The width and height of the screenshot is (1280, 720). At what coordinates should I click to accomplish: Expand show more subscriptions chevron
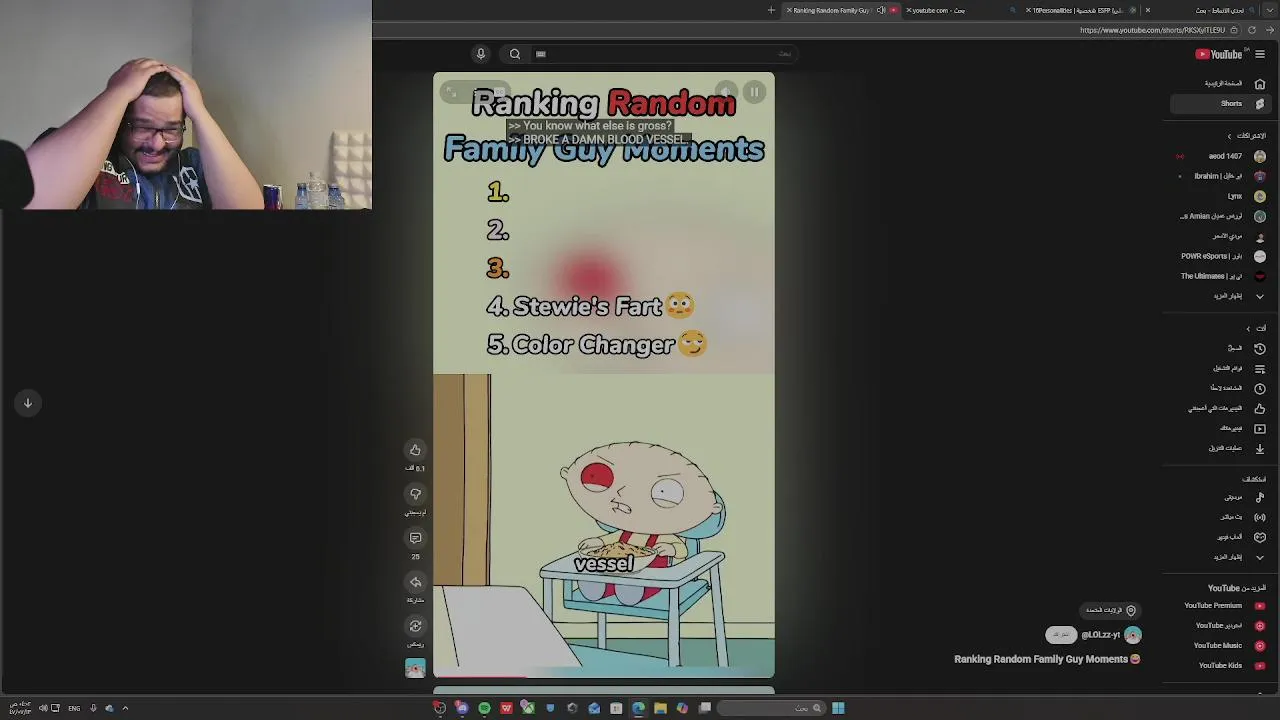1260,296
